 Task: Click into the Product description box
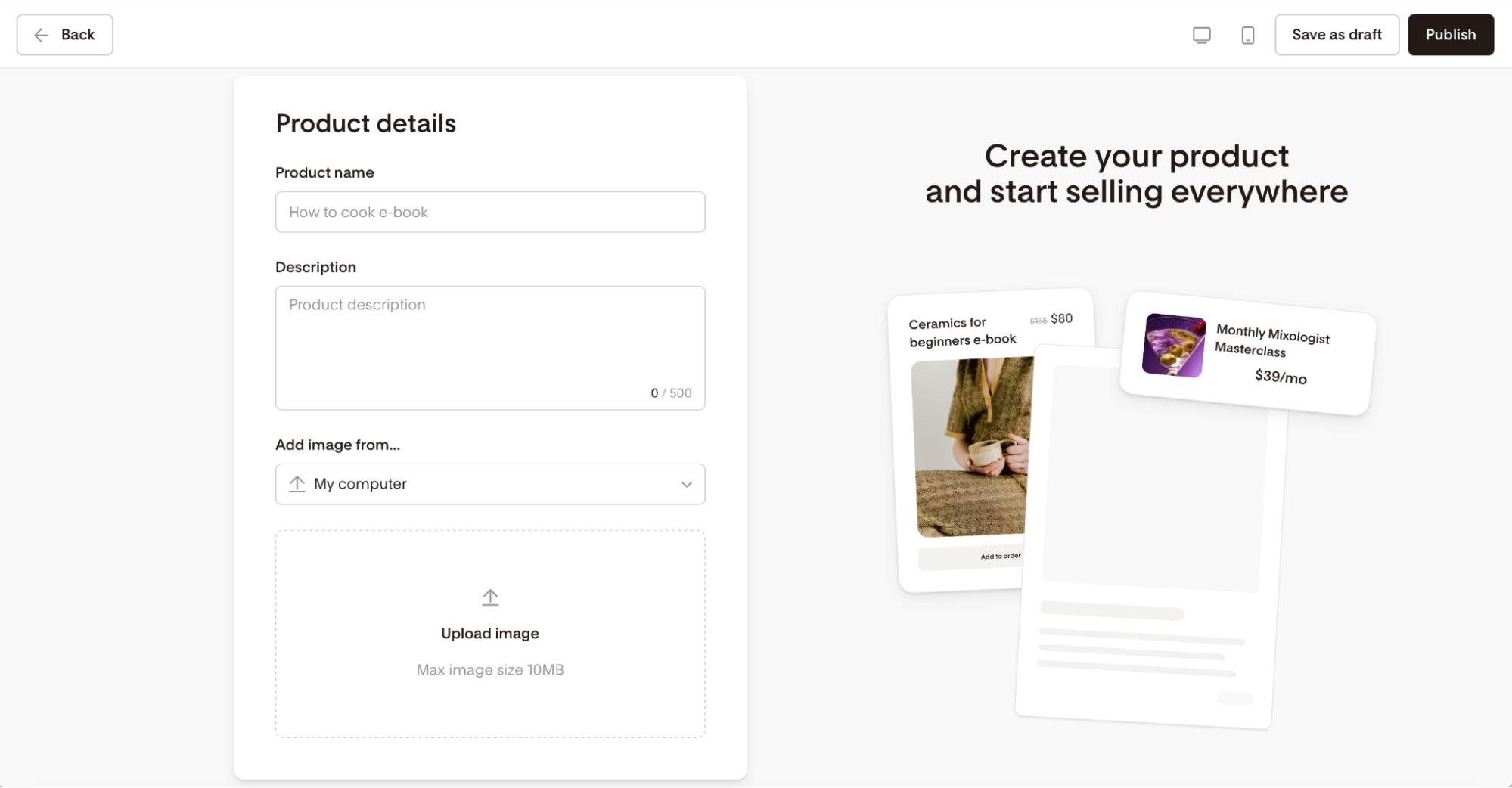coord(490,348)
